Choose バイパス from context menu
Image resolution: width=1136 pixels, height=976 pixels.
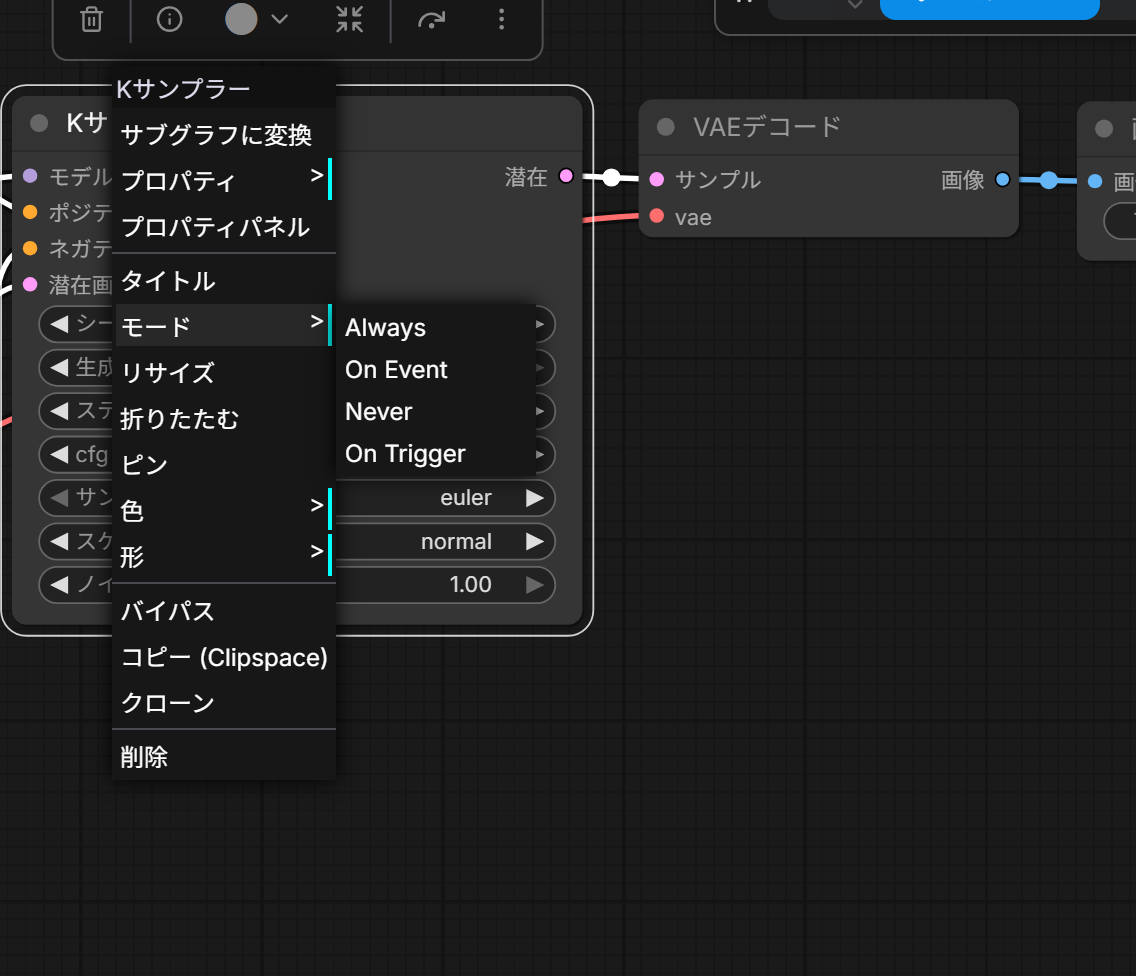[x=224, y=611]
